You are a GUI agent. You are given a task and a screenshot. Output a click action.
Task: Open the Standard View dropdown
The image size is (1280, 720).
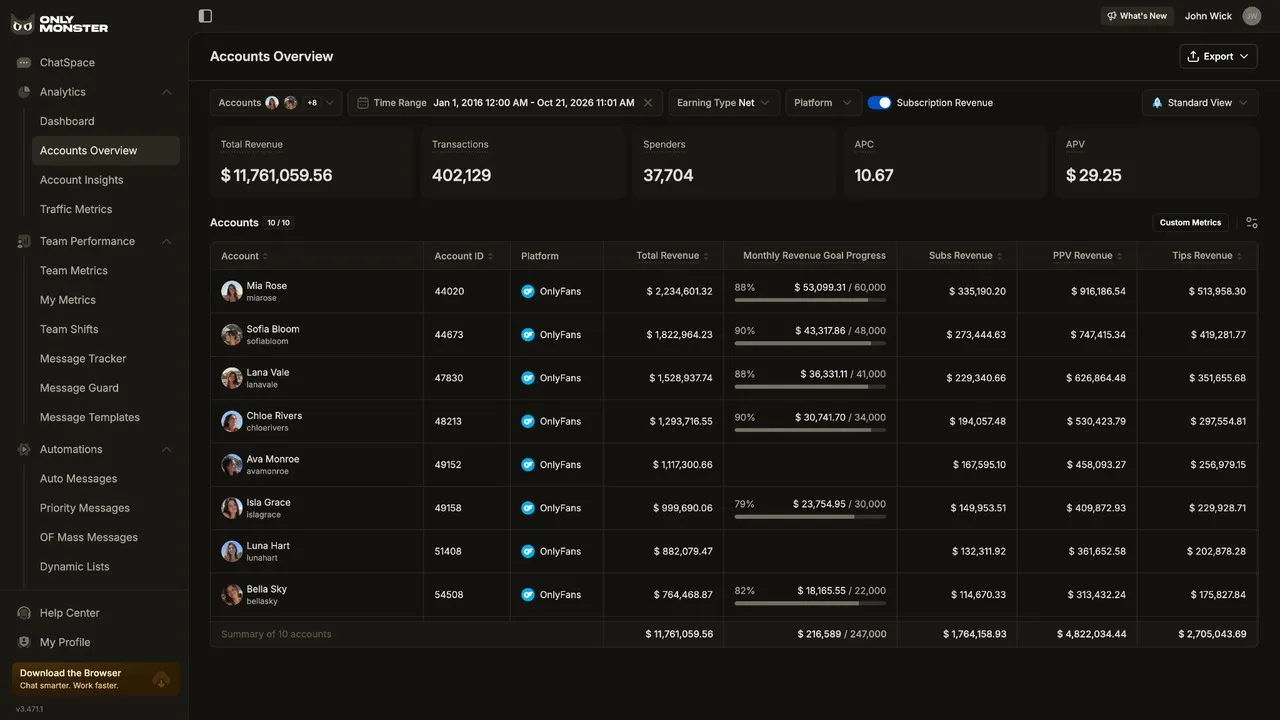[1200, 103]
